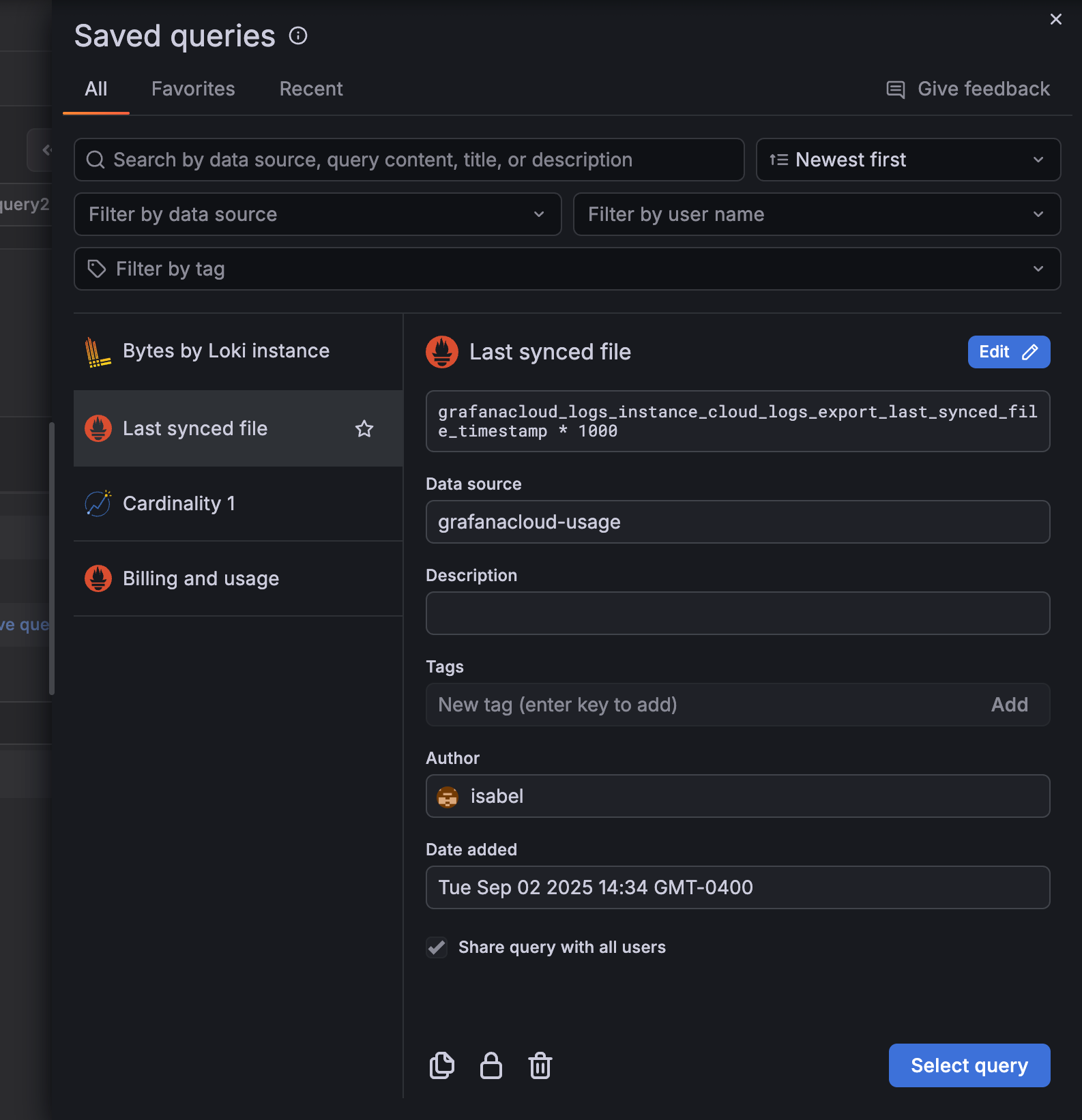Click the Loki icon for Bytes query
Image resolution: width=1082 pixels, height=1120 pixels.
tap(98, 352)
